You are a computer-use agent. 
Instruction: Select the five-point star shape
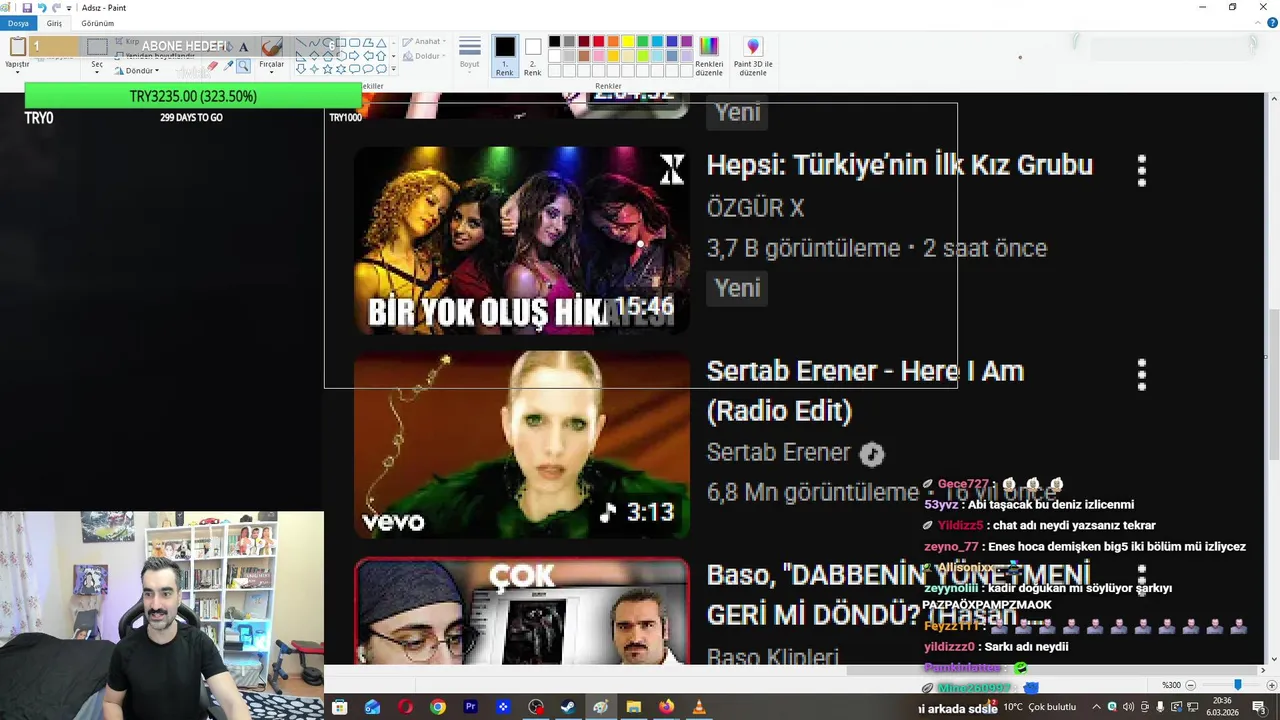pyautogui.click(x=327, y=69)
